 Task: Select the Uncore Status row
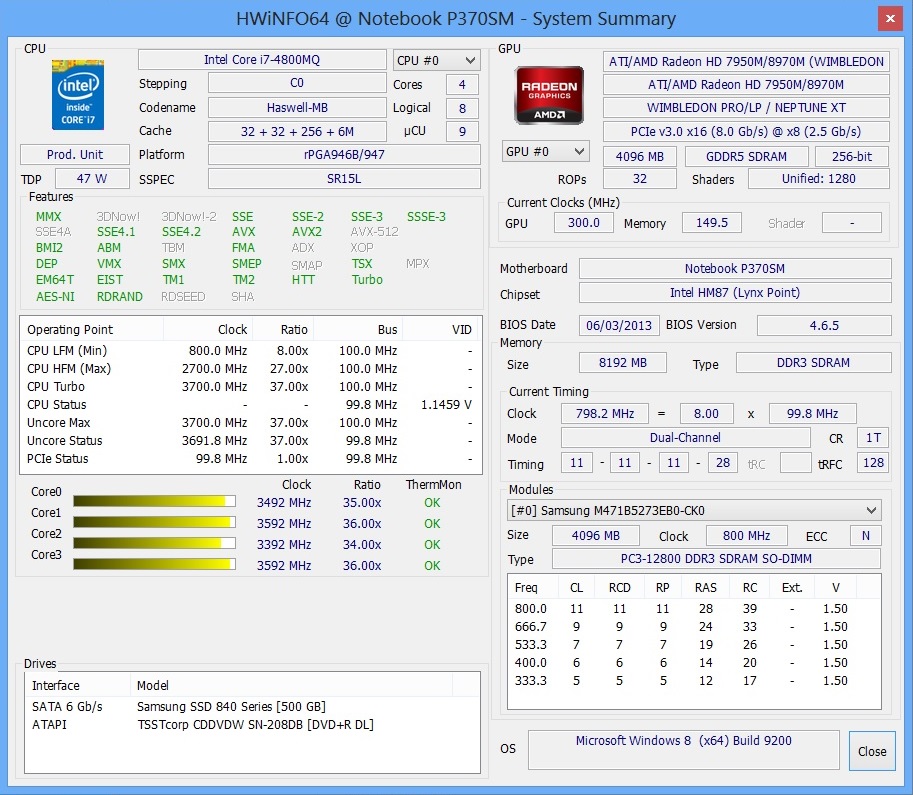pos(250,441)
